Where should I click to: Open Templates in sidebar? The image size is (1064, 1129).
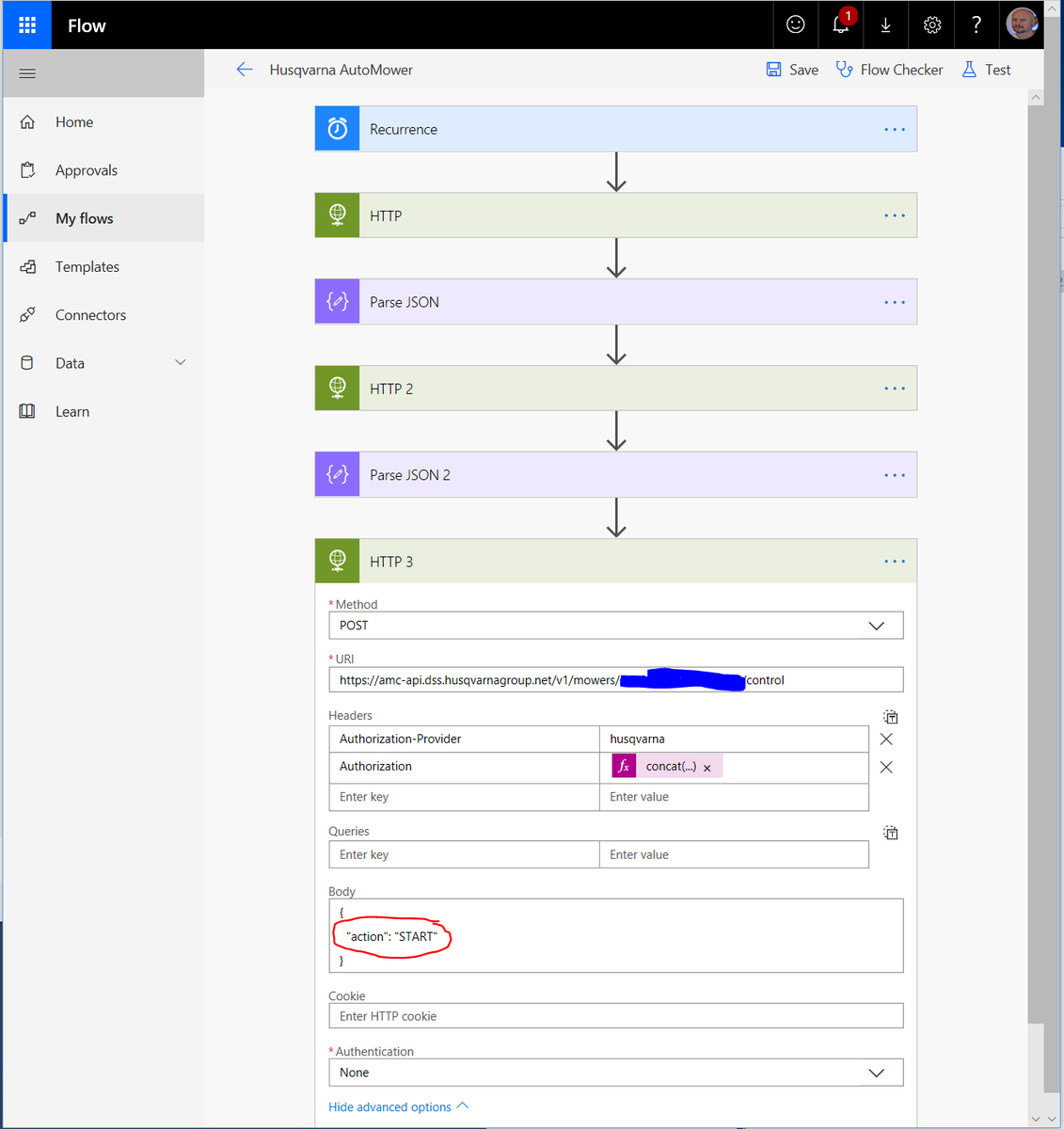pos(103,266)
